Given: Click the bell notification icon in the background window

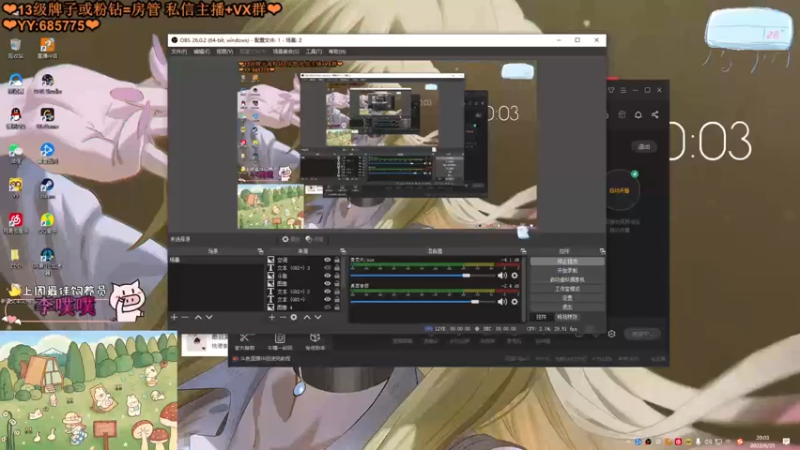Looking at the screenshot, I should 638,115.
